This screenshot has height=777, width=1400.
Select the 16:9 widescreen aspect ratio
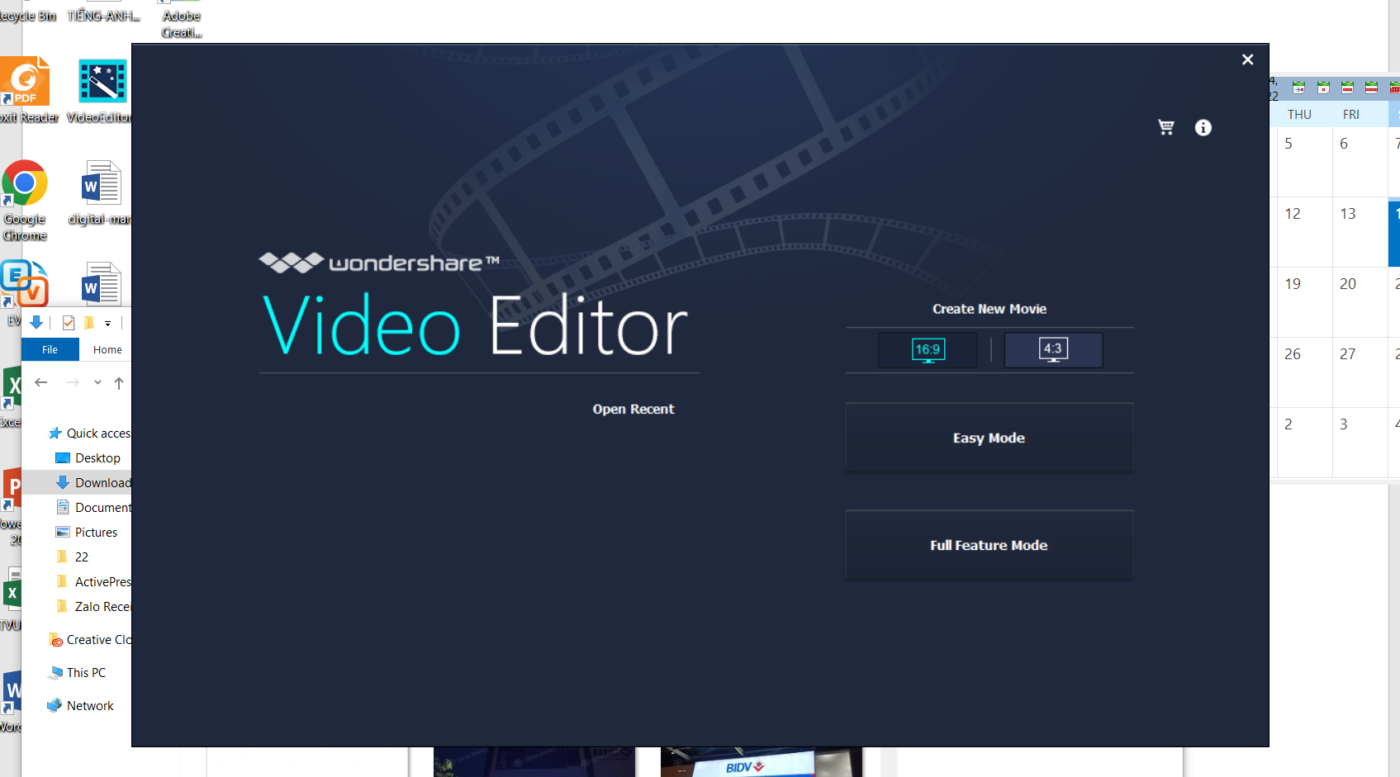click(927, 350)
